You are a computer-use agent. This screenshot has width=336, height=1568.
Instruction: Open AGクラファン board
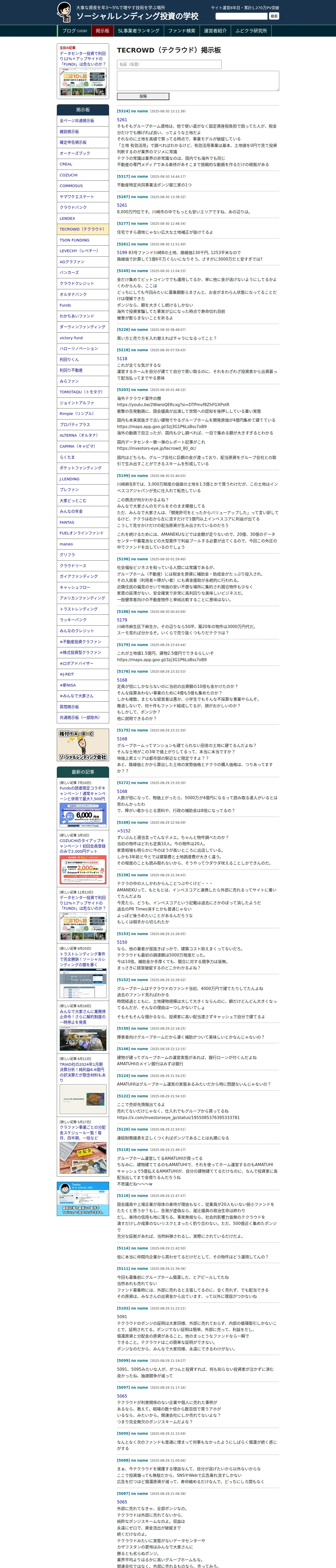pyautogui.click(x=83, y=262)
